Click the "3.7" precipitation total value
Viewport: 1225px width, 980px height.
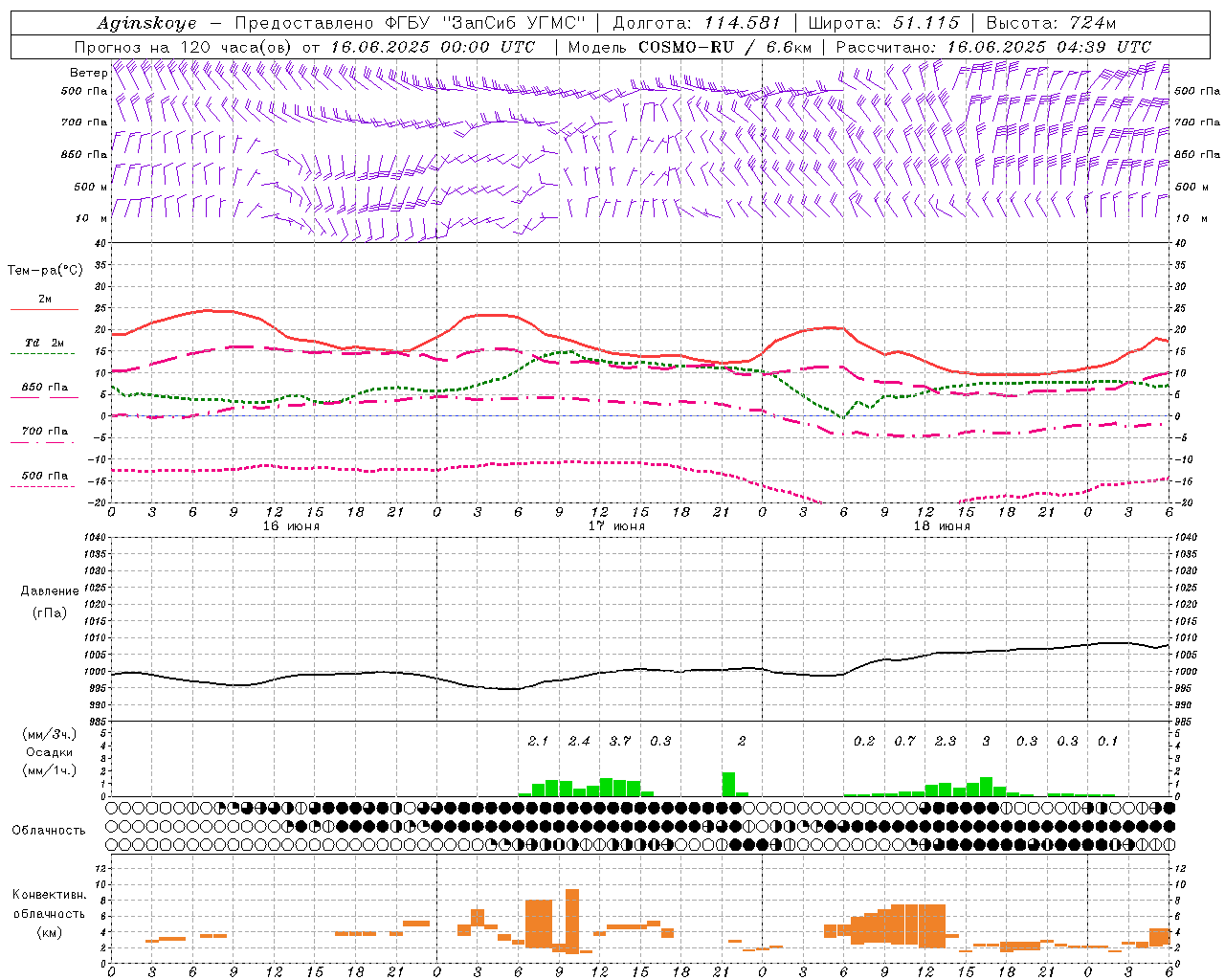click(x=620, y=742)
